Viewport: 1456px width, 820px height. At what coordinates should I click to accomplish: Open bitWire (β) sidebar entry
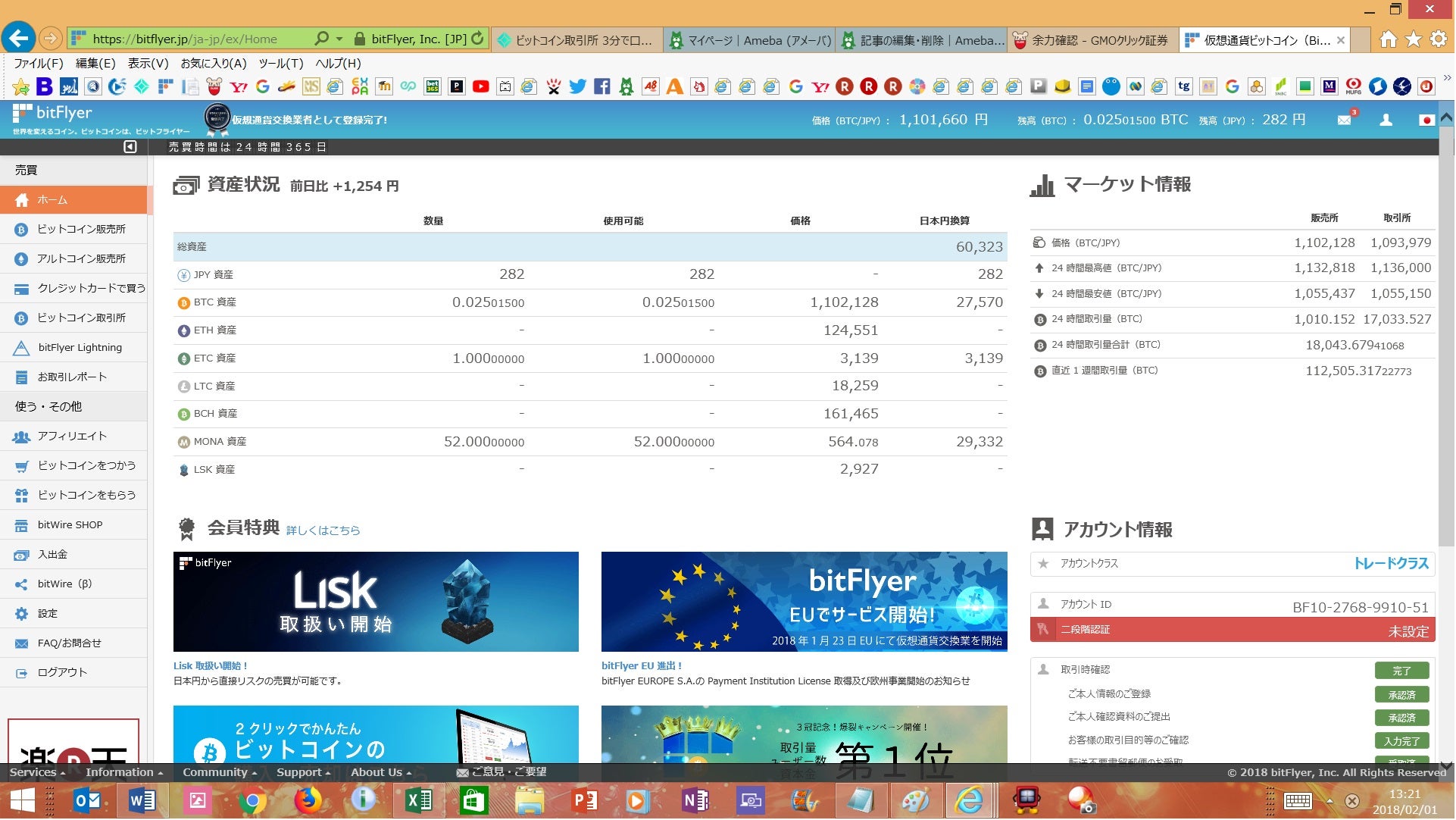click(x=73, y=584)
